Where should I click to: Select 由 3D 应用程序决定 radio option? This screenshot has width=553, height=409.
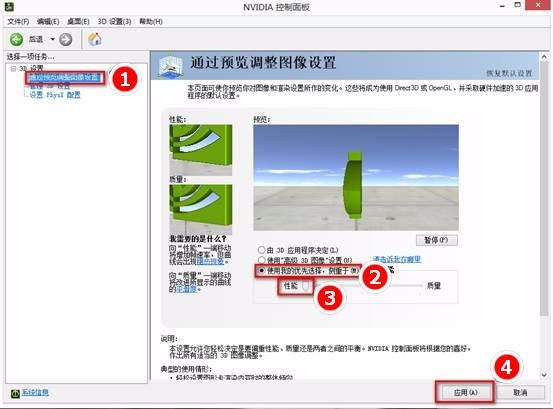261,250
